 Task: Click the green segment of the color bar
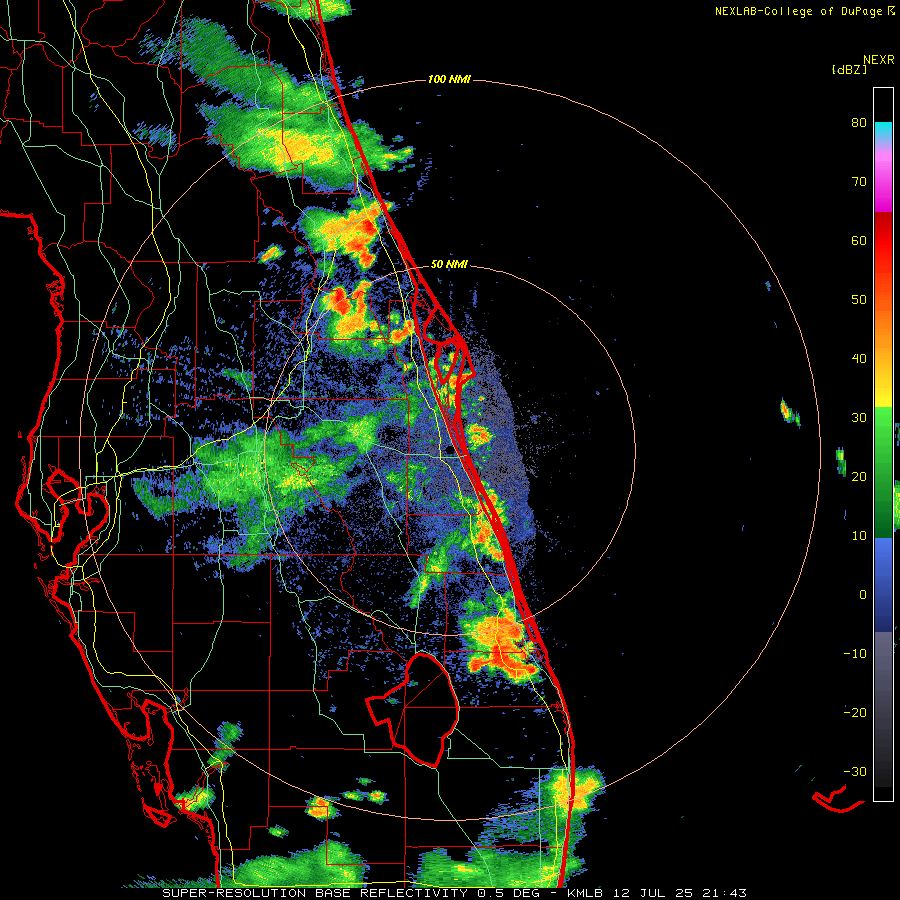click(x=883, y=472)
